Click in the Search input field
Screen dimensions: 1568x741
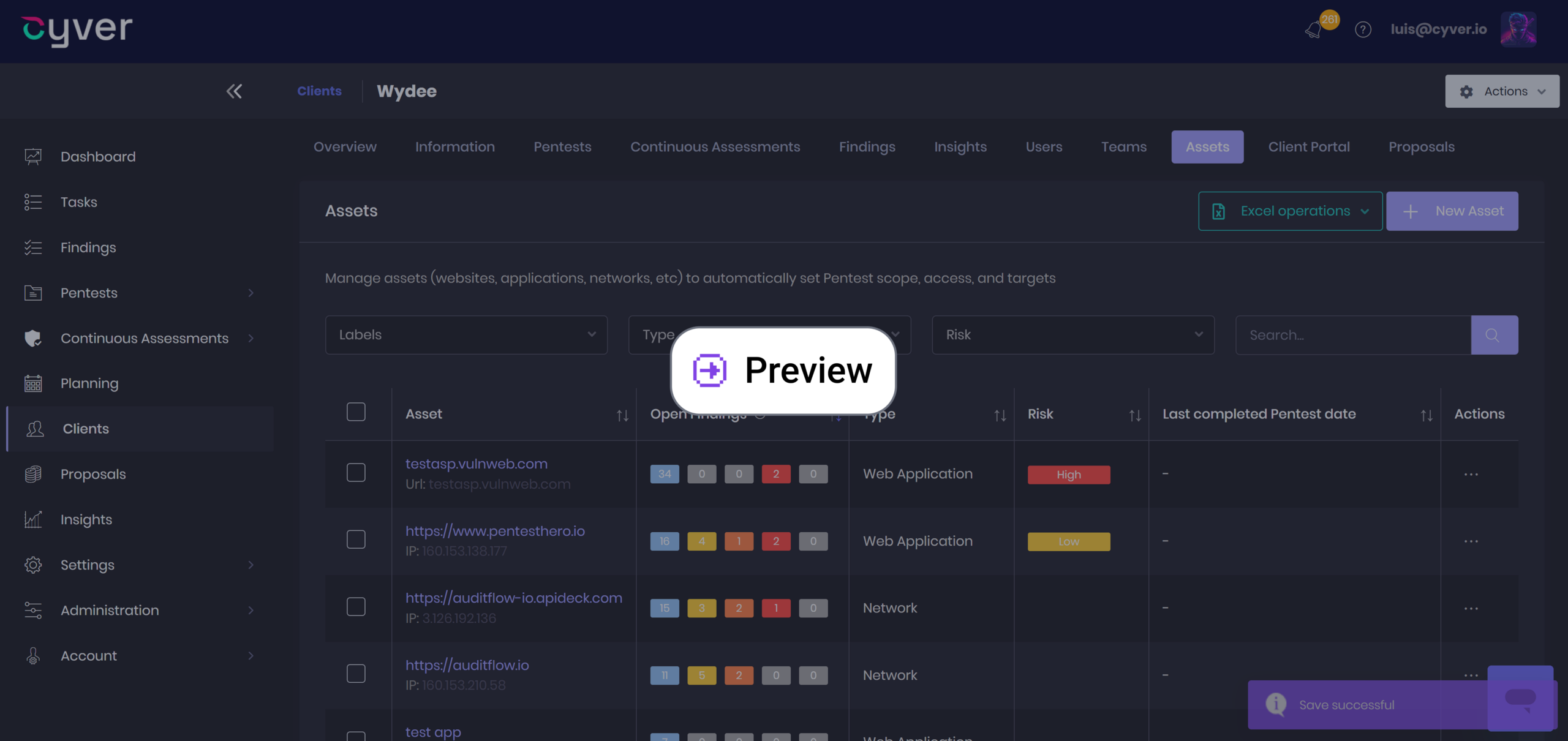click(x=1353, y=335)
